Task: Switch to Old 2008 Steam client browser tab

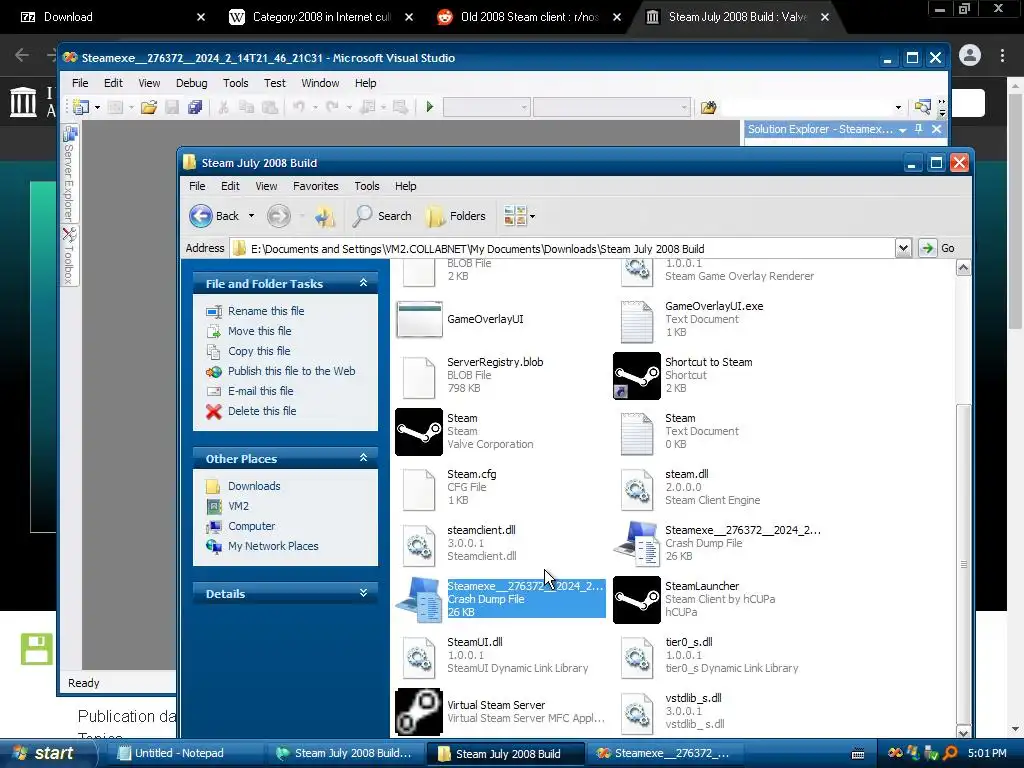Action: pos(529,17)
